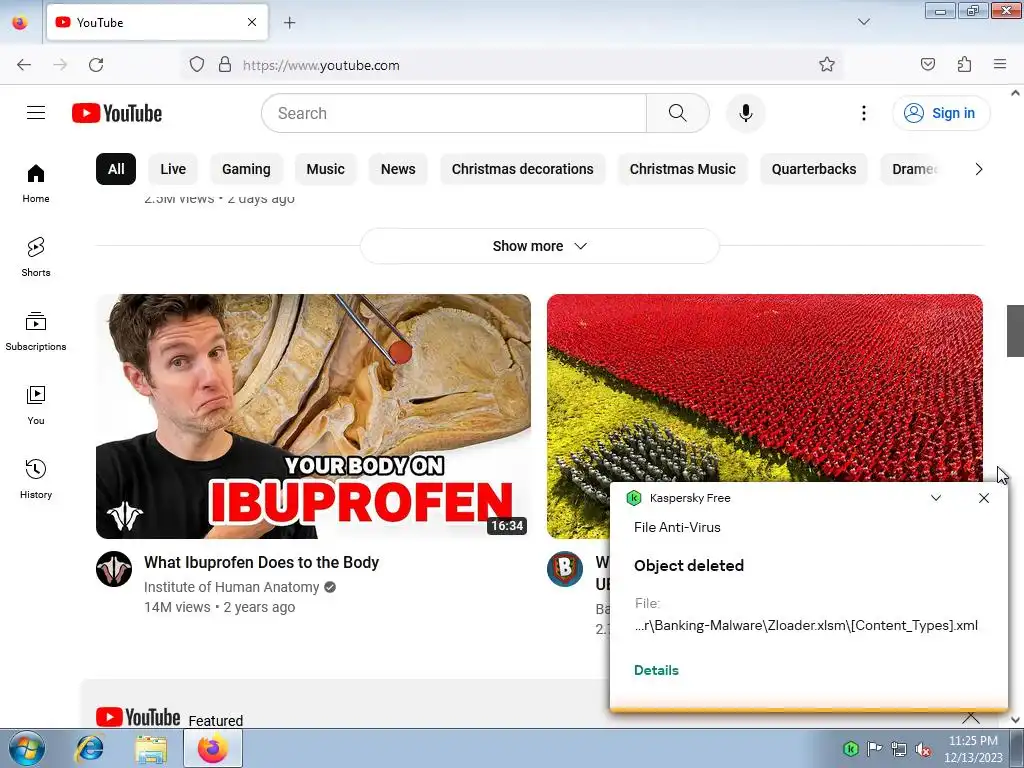Launch Internet Explorer from taskbar
1024x768 pixels.
(x=89, y=748)
